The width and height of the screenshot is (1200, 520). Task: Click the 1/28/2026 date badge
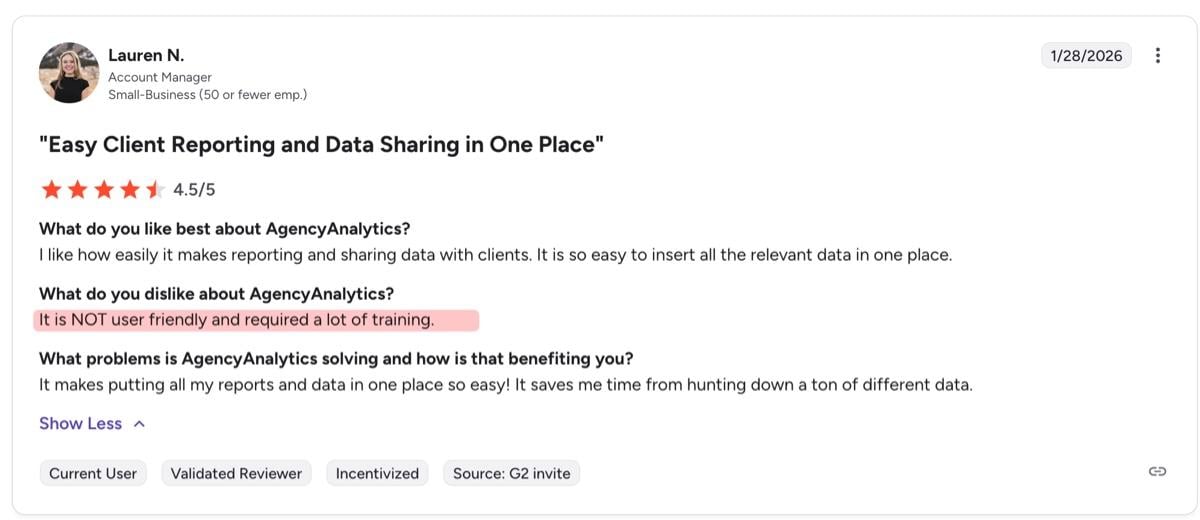[x=1086, y=56]
